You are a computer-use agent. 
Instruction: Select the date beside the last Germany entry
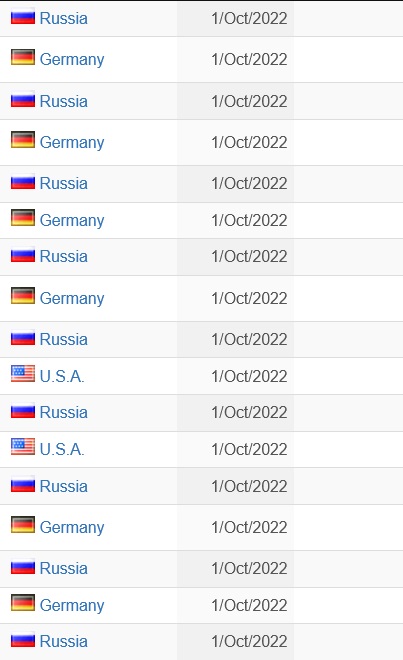(x=249, y=605)
